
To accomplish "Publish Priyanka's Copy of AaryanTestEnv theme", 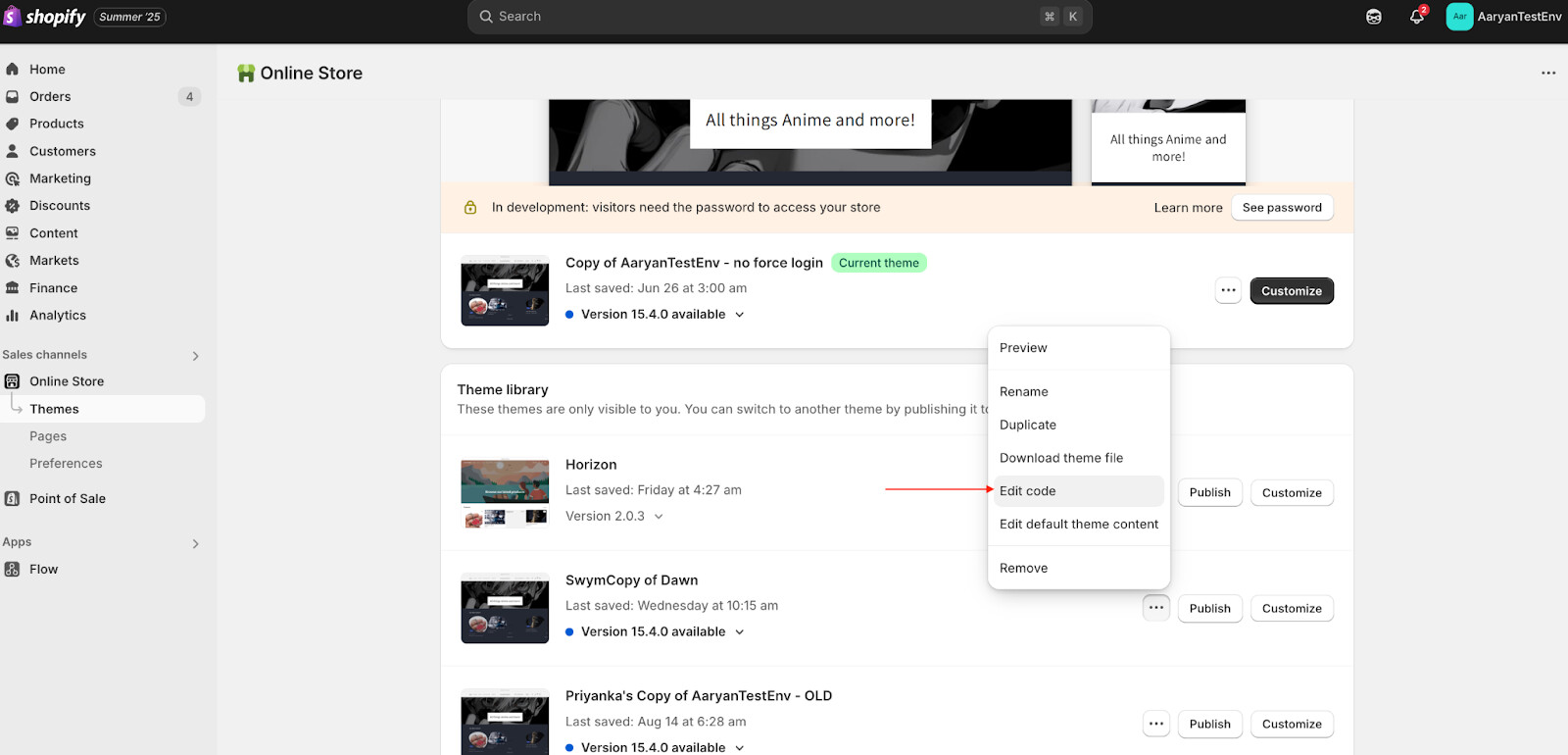I will coord(1210,724).
